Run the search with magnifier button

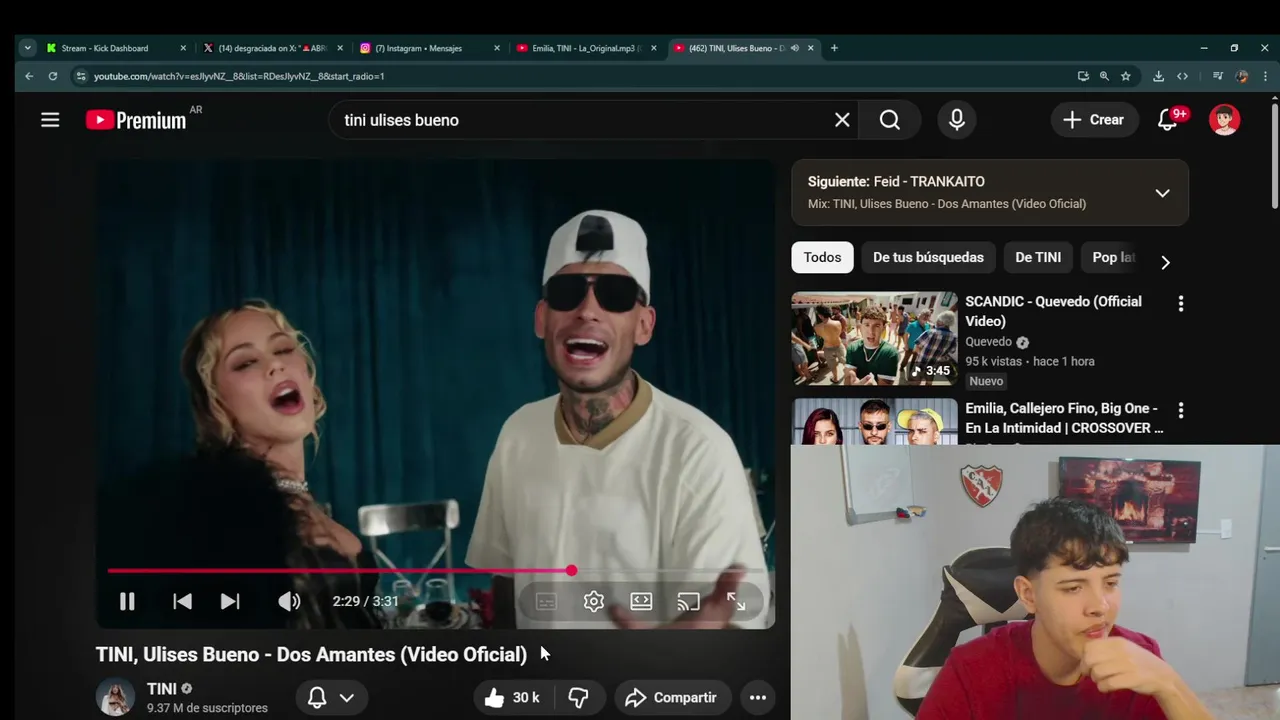pyautogui.click(x=890, y=120)
